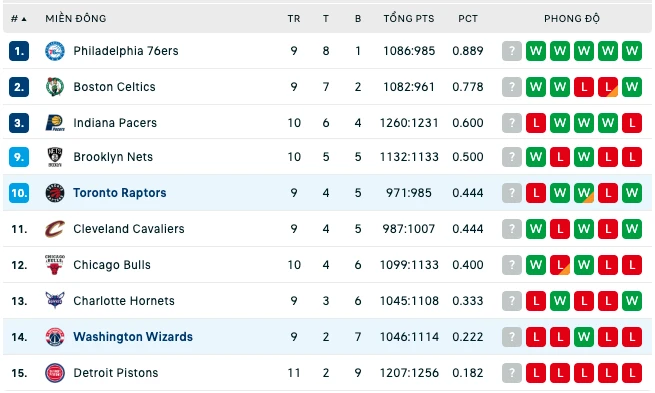Click the rank 1 badge for Philadelphia
655x393 pixels.
point(19,51)
